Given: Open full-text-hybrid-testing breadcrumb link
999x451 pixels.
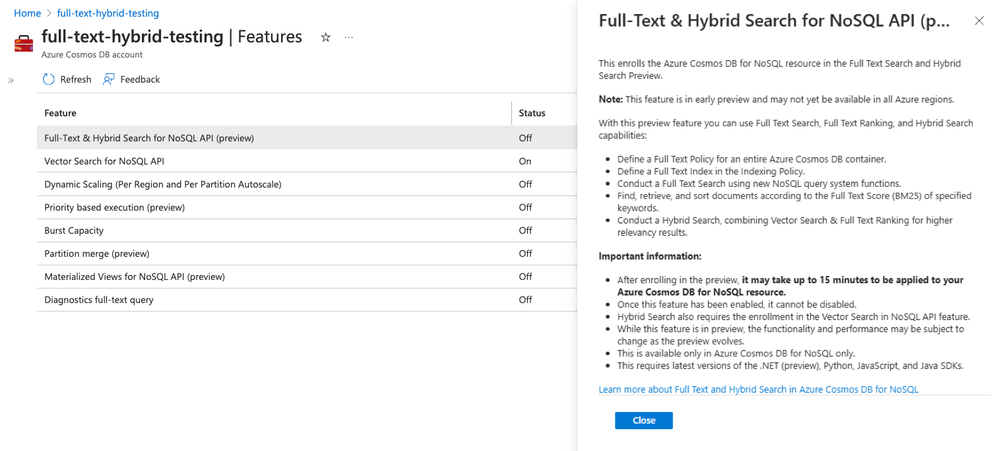Looking at the screenshot, I should (x=108, y=14).
